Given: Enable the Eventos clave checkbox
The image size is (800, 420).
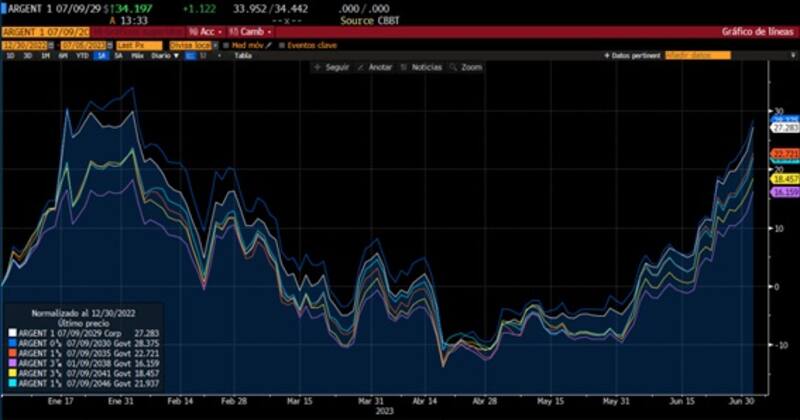Looking at the screenshot, I should pyautogui.click(x=282, y=45).
